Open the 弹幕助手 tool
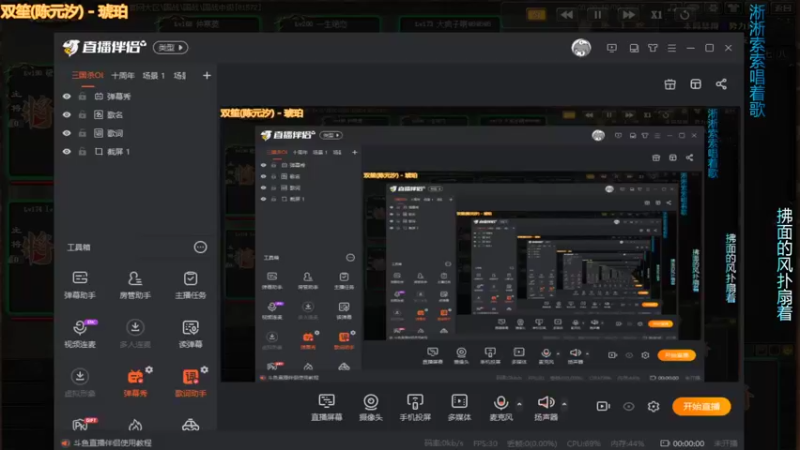 [x=80, y=285]
